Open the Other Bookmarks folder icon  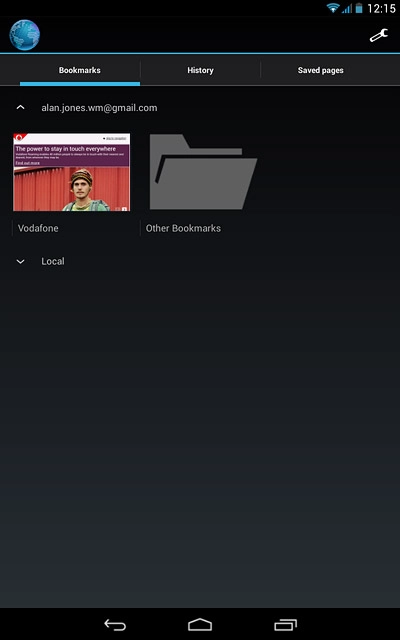[x=203, y=172]
